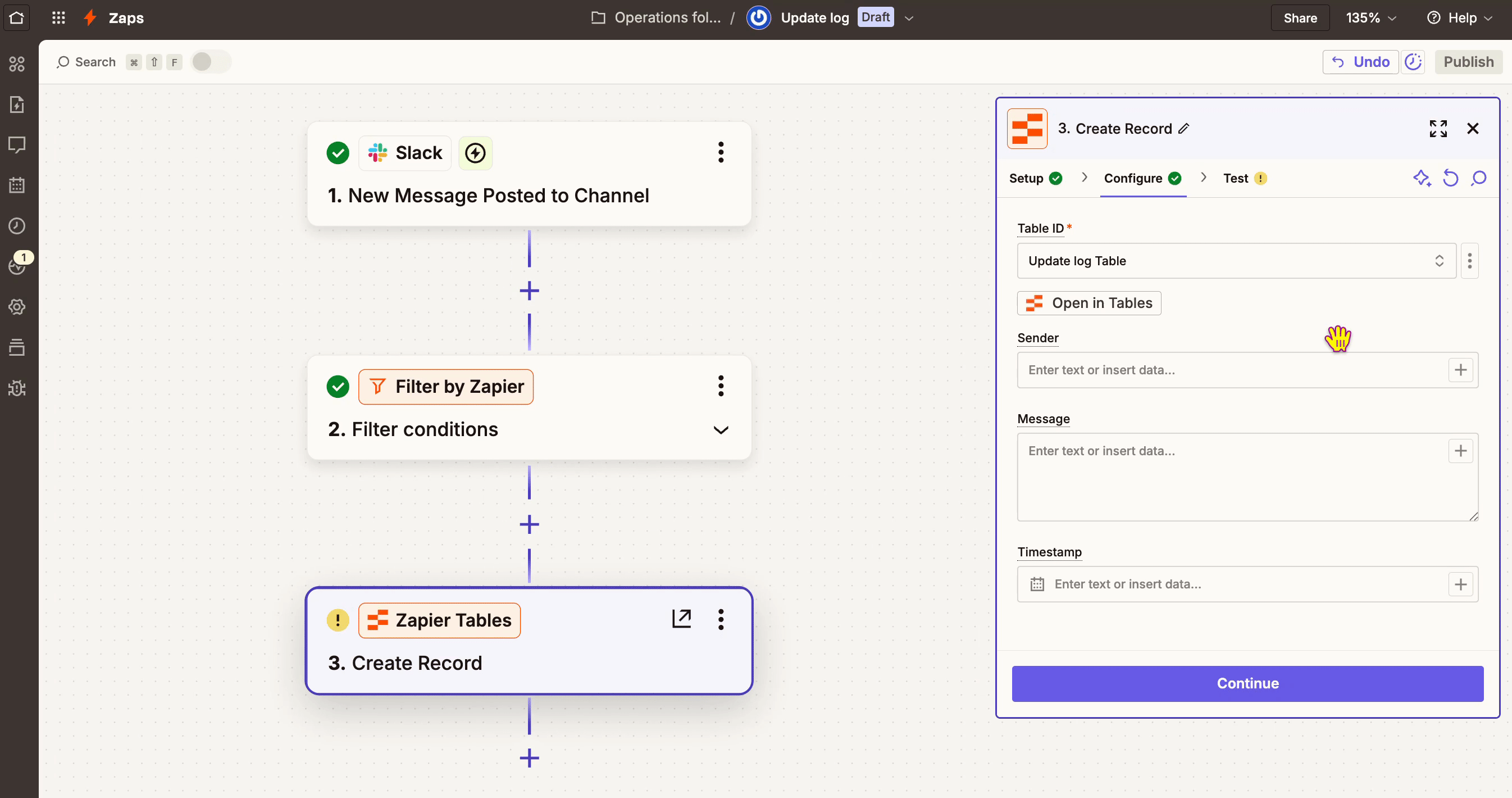
Task: Open three-dot menu on Filter step
Action: pyautogui.click(x=721, y=386)
